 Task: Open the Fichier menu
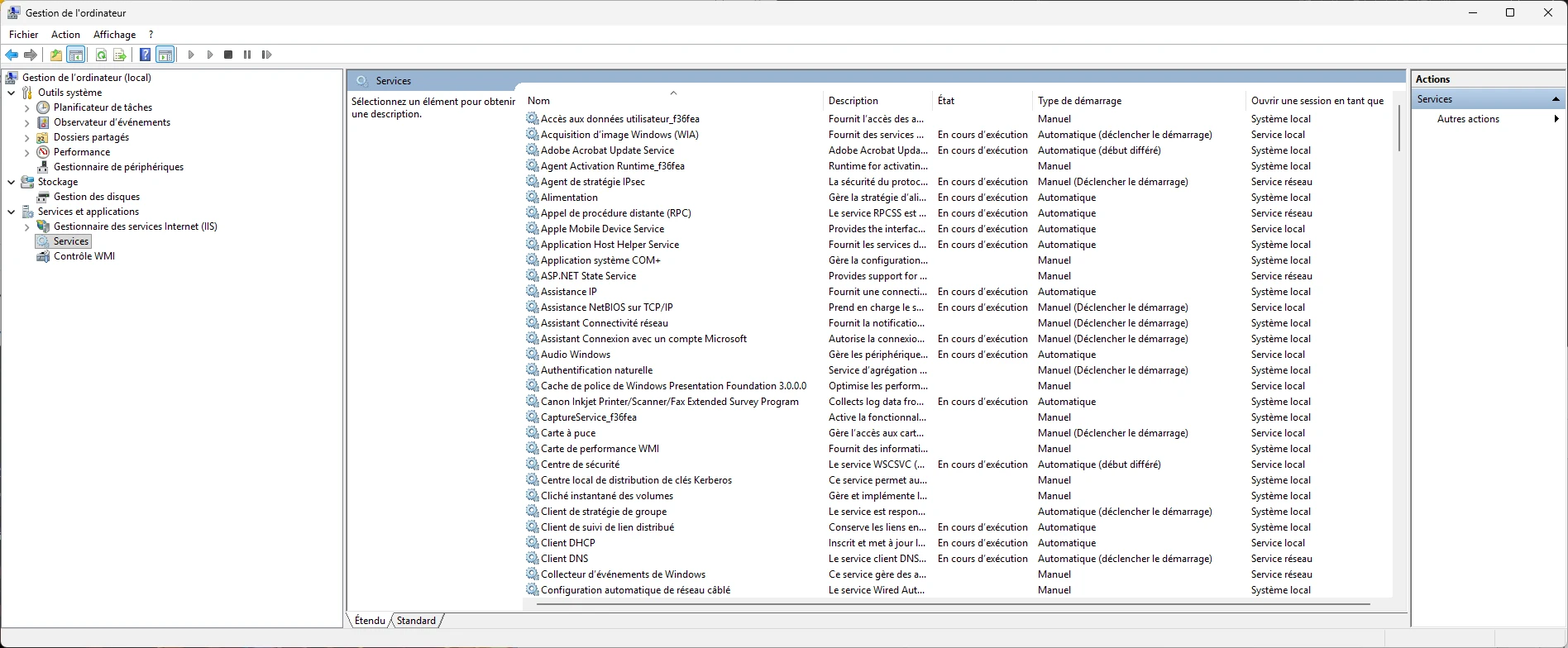pyautogui.click(x=24, y=35)
